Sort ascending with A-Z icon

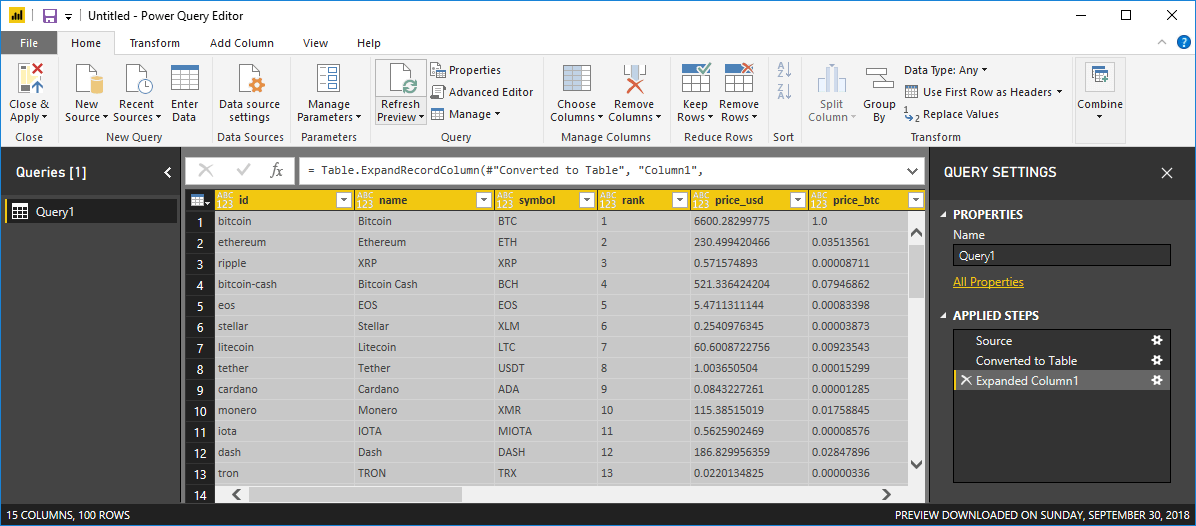tap(784, 70)
